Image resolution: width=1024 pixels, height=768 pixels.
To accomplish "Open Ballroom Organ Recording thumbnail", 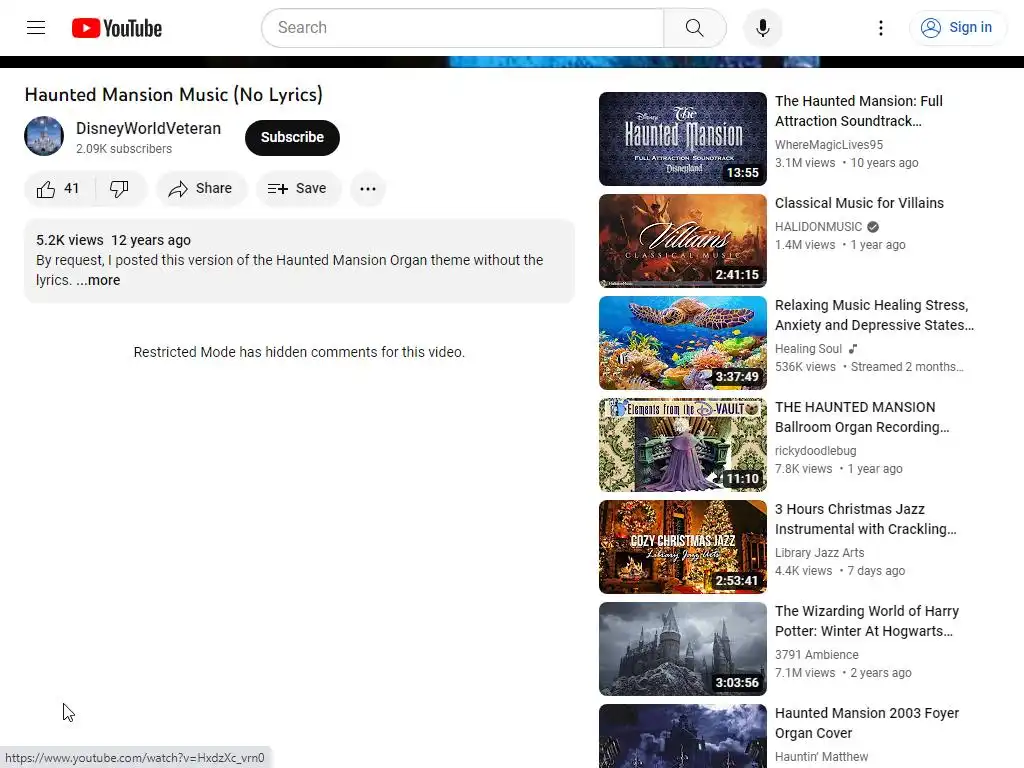I will (x=682, y=445).
